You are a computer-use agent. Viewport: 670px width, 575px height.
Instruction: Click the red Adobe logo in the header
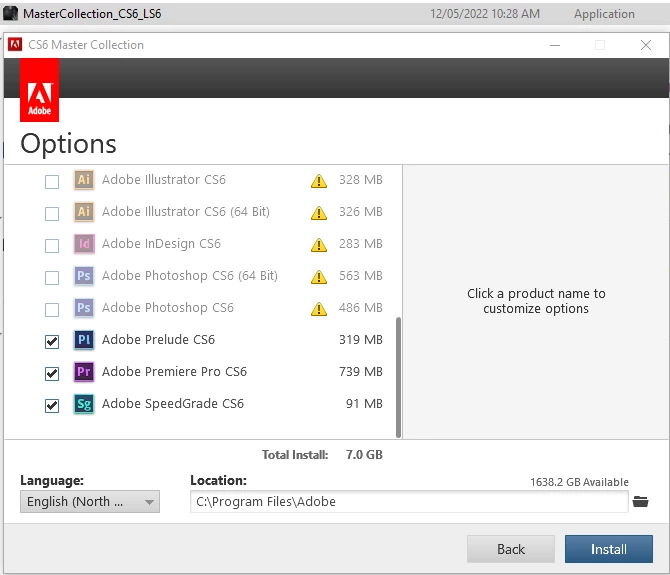[x=39, y=90]
